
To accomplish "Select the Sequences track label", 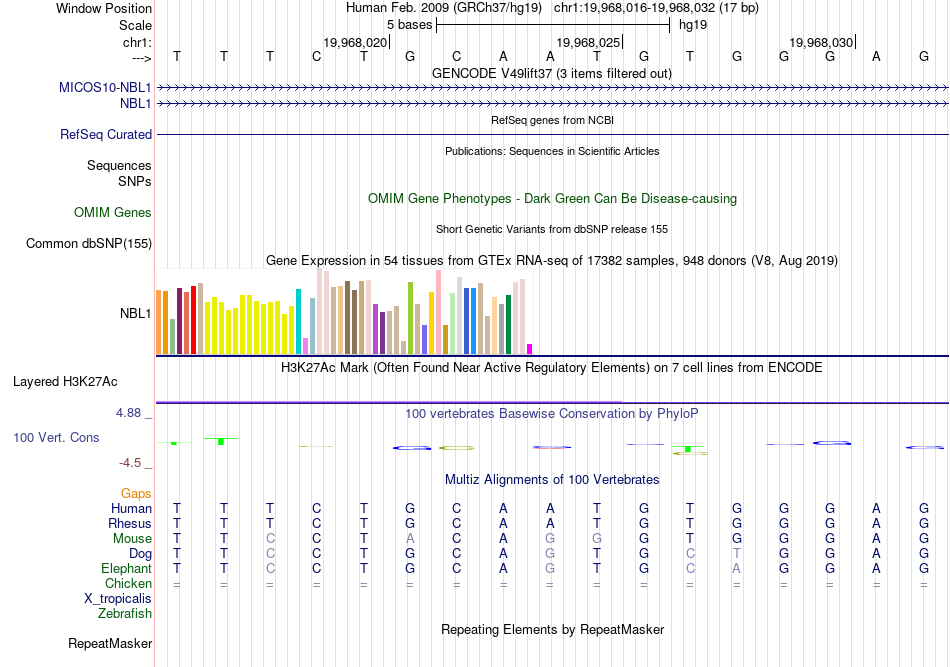I will (x=119, y=165).
